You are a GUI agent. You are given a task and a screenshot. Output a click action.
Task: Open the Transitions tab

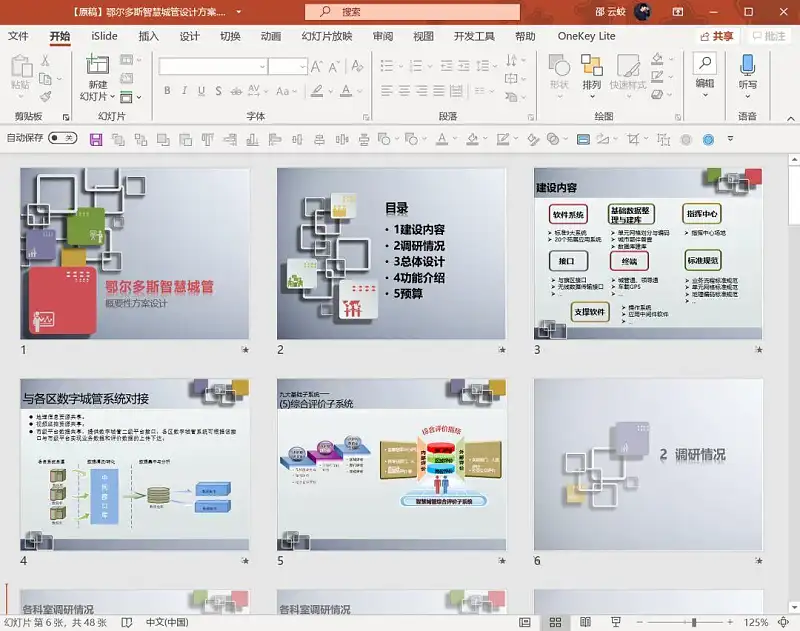[x=230, y=36]
